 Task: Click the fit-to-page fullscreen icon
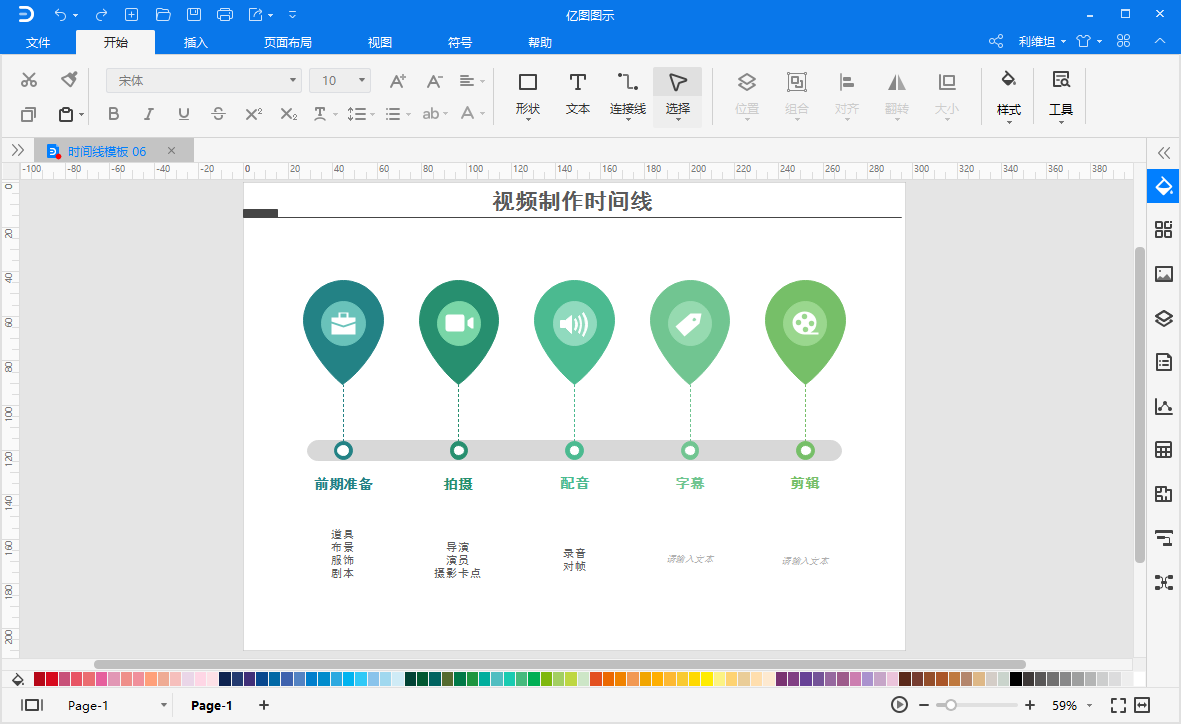1118,705
